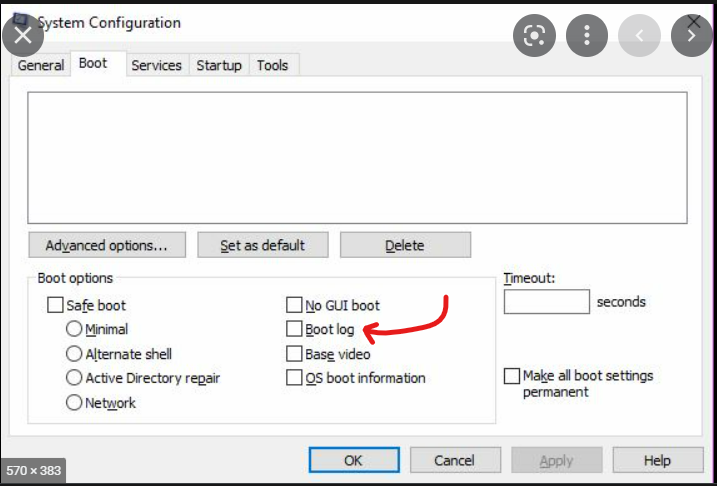Enable the Safe boot checkbox

coord(55,305)
